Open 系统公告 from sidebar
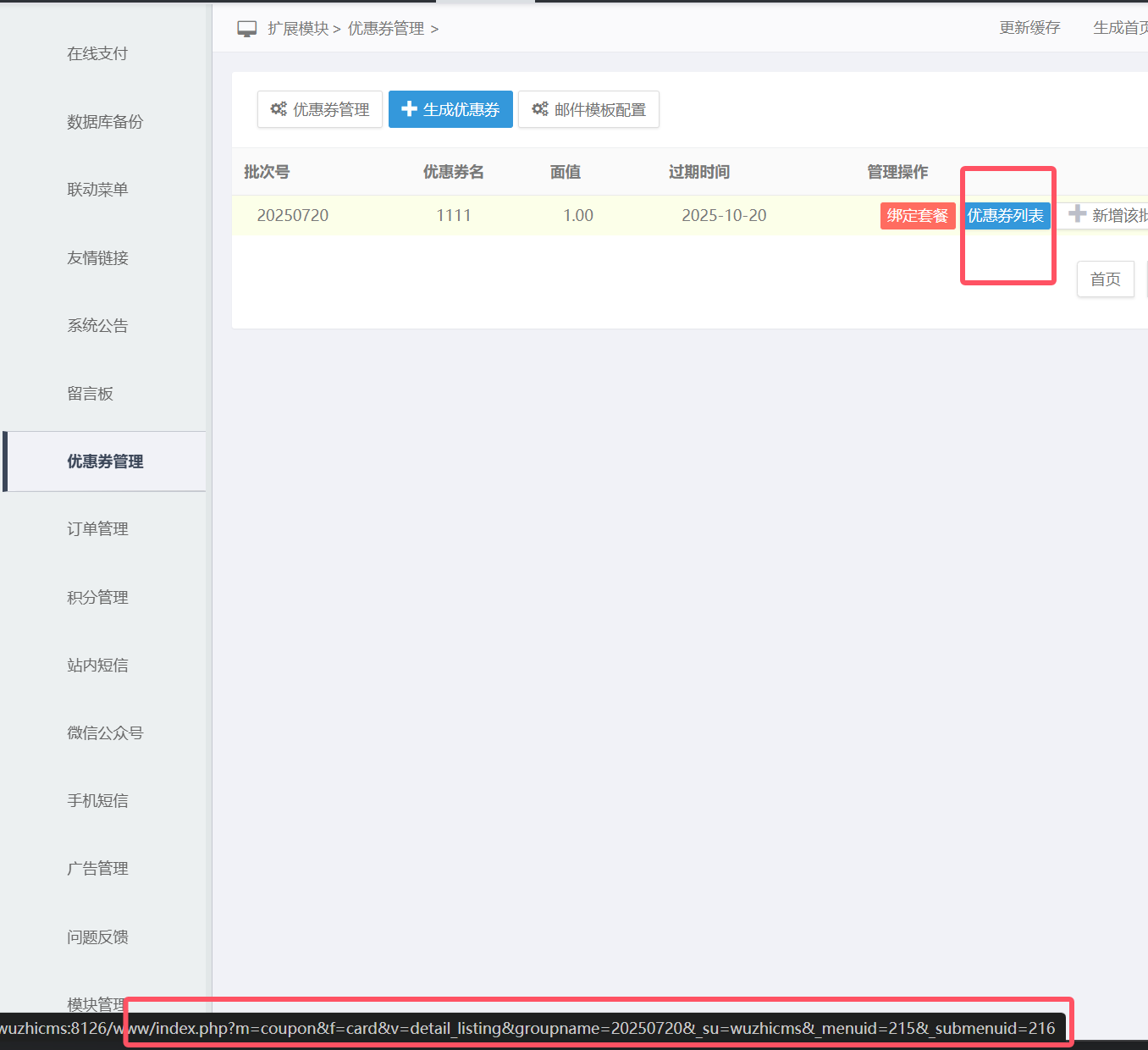 tap(97, 326)
